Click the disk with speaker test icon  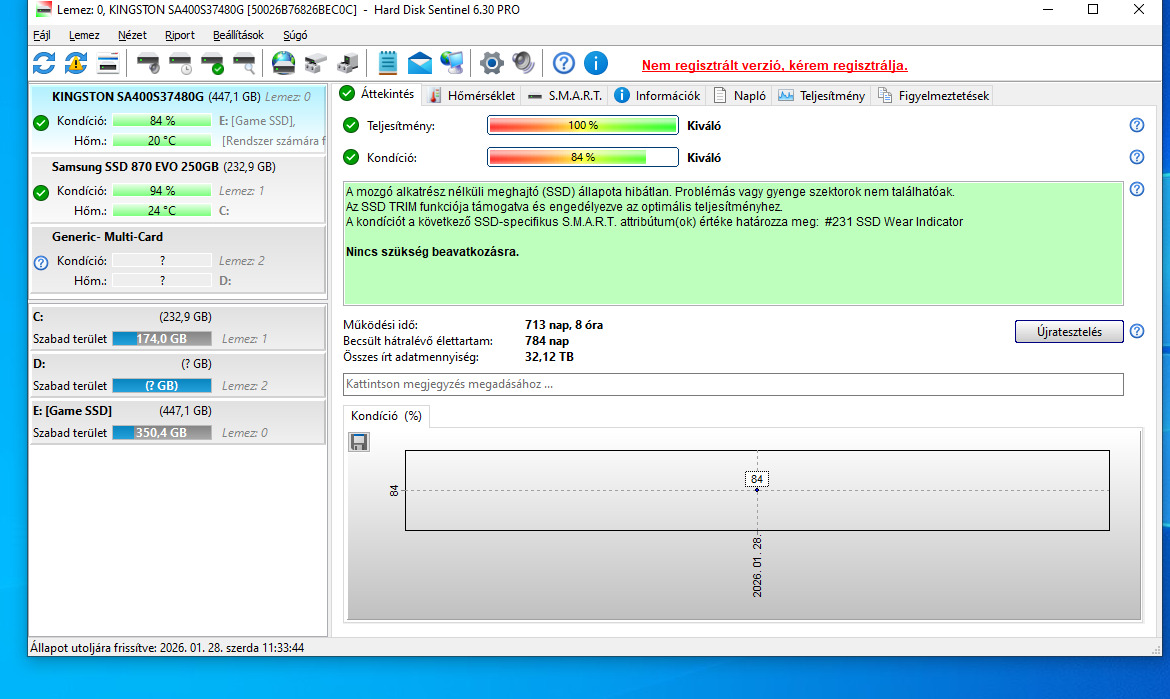click(x=148, y=63)
